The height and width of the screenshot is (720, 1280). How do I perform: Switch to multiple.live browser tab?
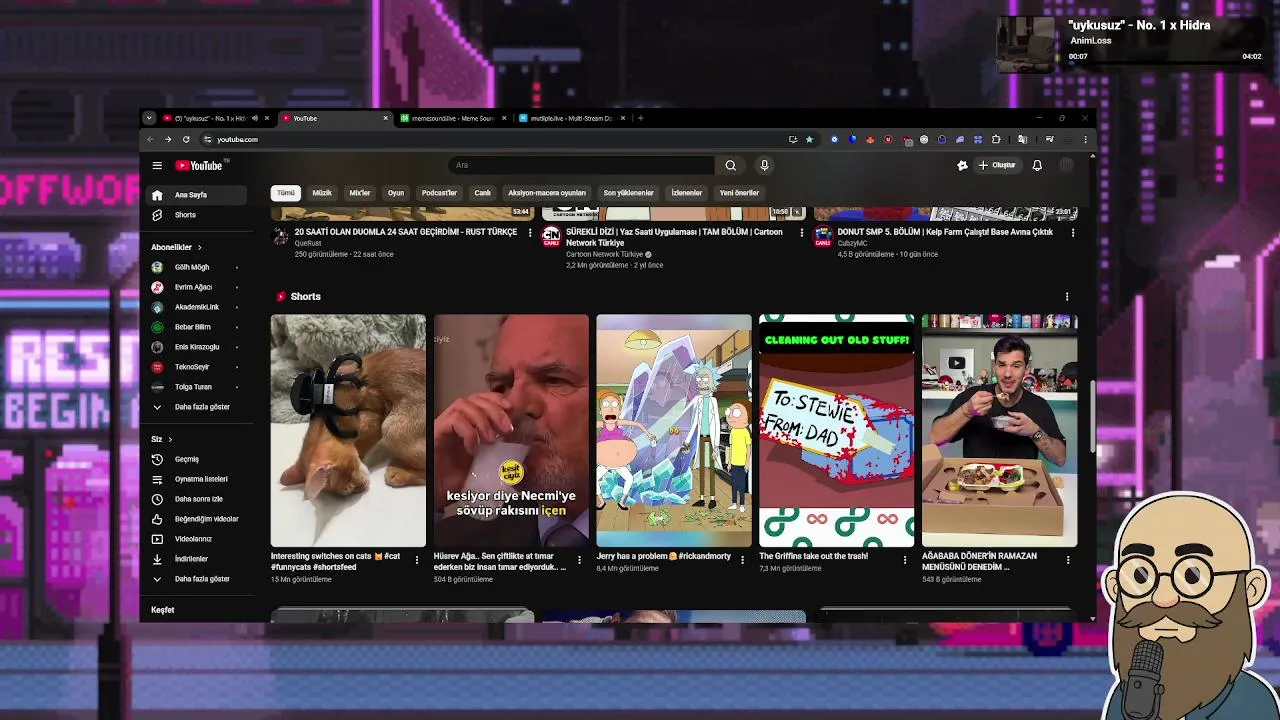click(572, 118)
